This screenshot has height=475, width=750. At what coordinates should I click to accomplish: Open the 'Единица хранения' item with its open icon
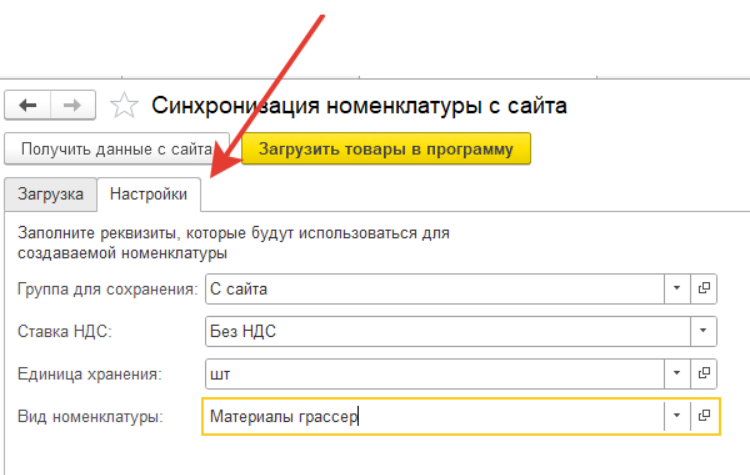click(x=704, y=373)
